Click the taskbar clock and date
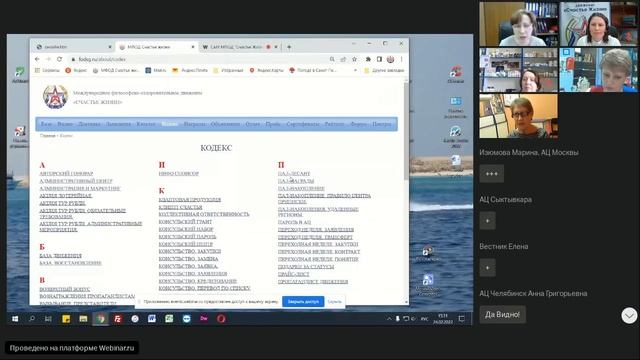The height and width of the screenshot is (360, 640). 443,319
